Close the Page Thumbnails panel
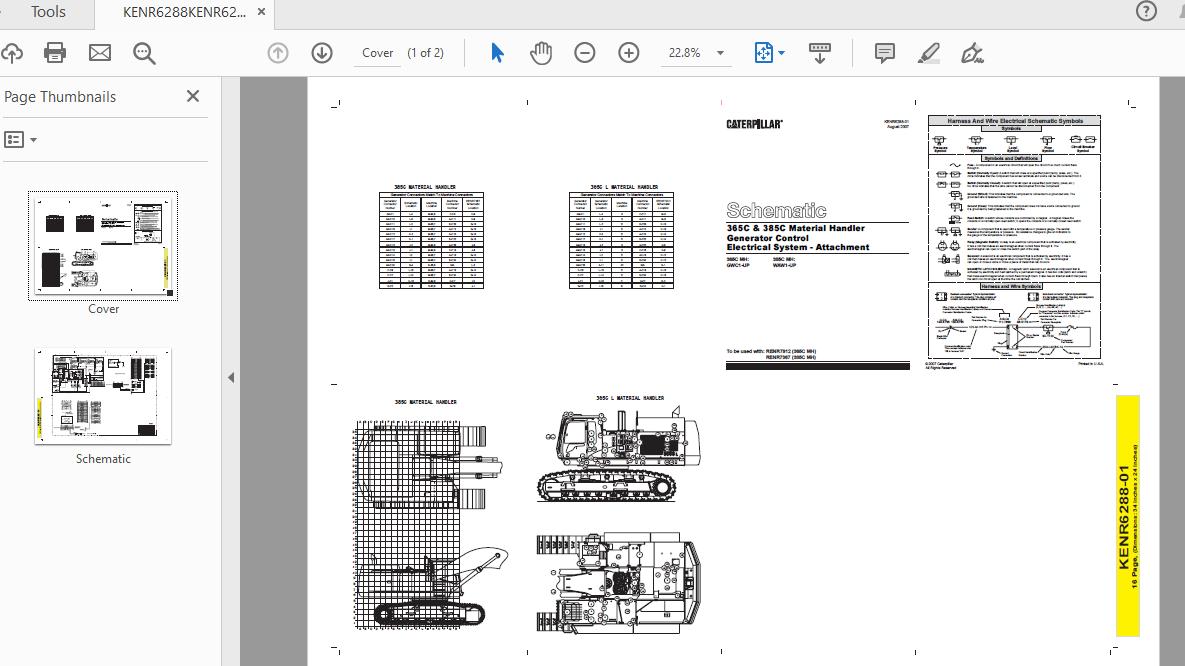Image resolution: width=1185 pixels, height=666 pixels. [x=192, y=96]
